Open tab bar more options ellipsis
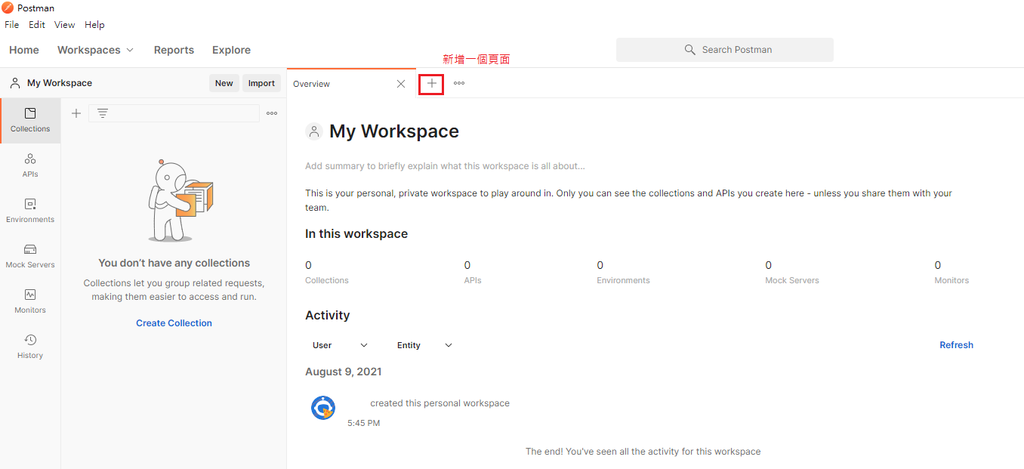 459,84
